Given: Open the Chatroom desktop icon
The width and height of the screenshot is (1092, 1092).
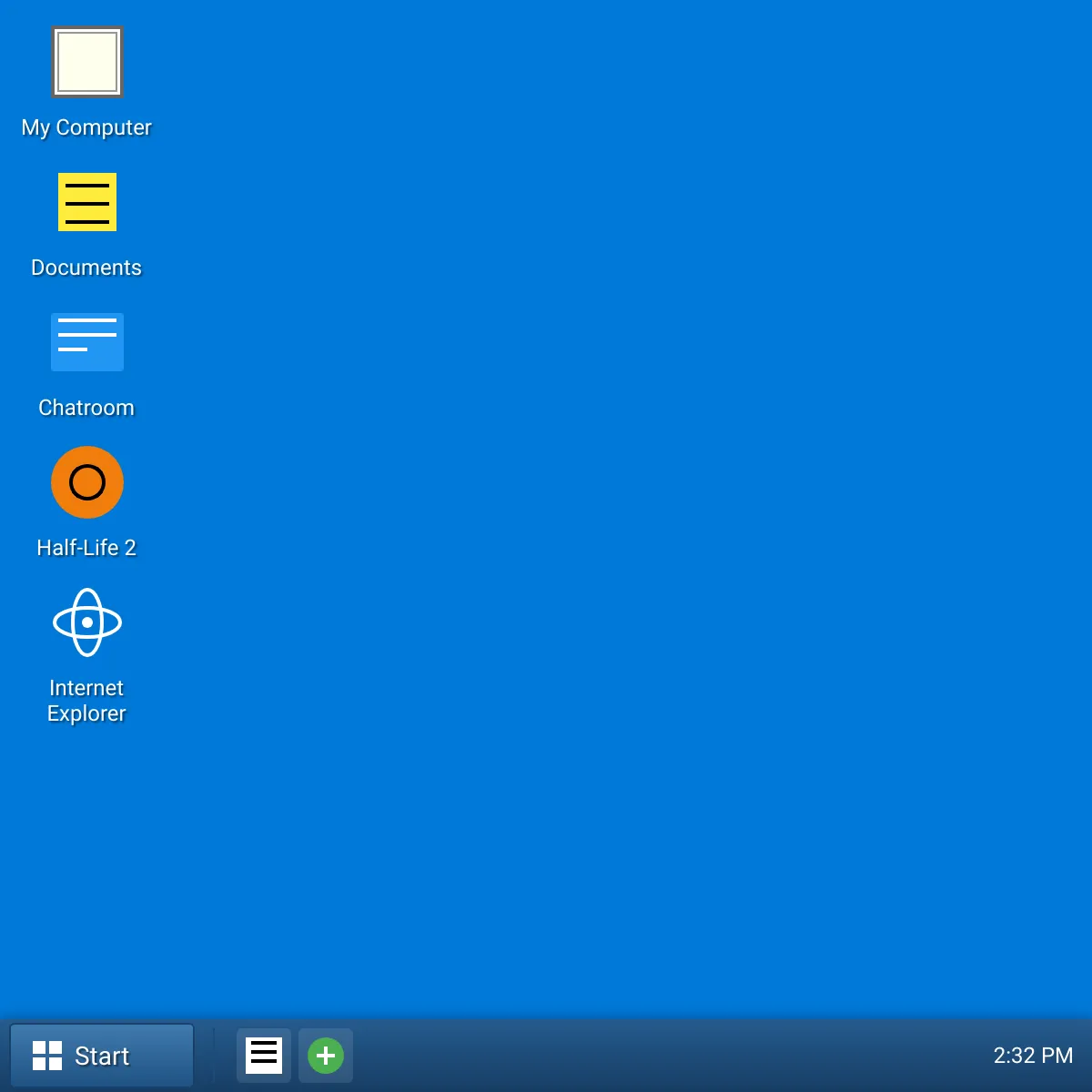Looking at the screenshot, I should click(x=87, y=342).
